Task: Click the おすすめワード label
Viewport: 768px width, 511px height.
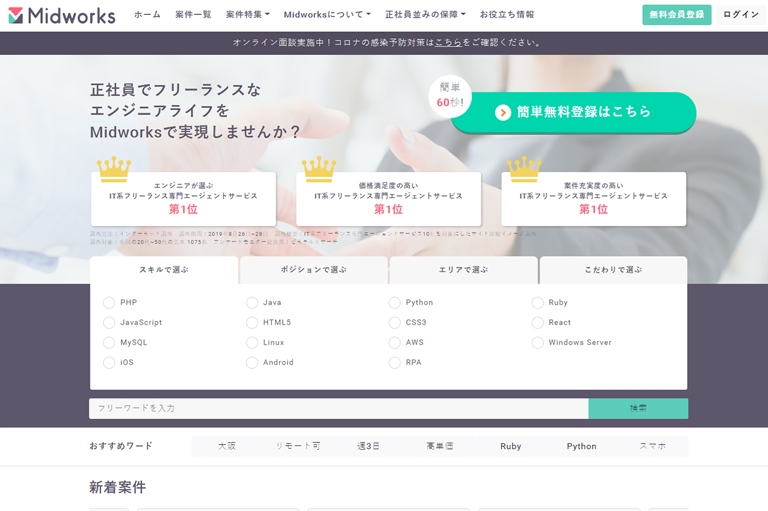Action: pyautogui.click(x=121, y=446)
